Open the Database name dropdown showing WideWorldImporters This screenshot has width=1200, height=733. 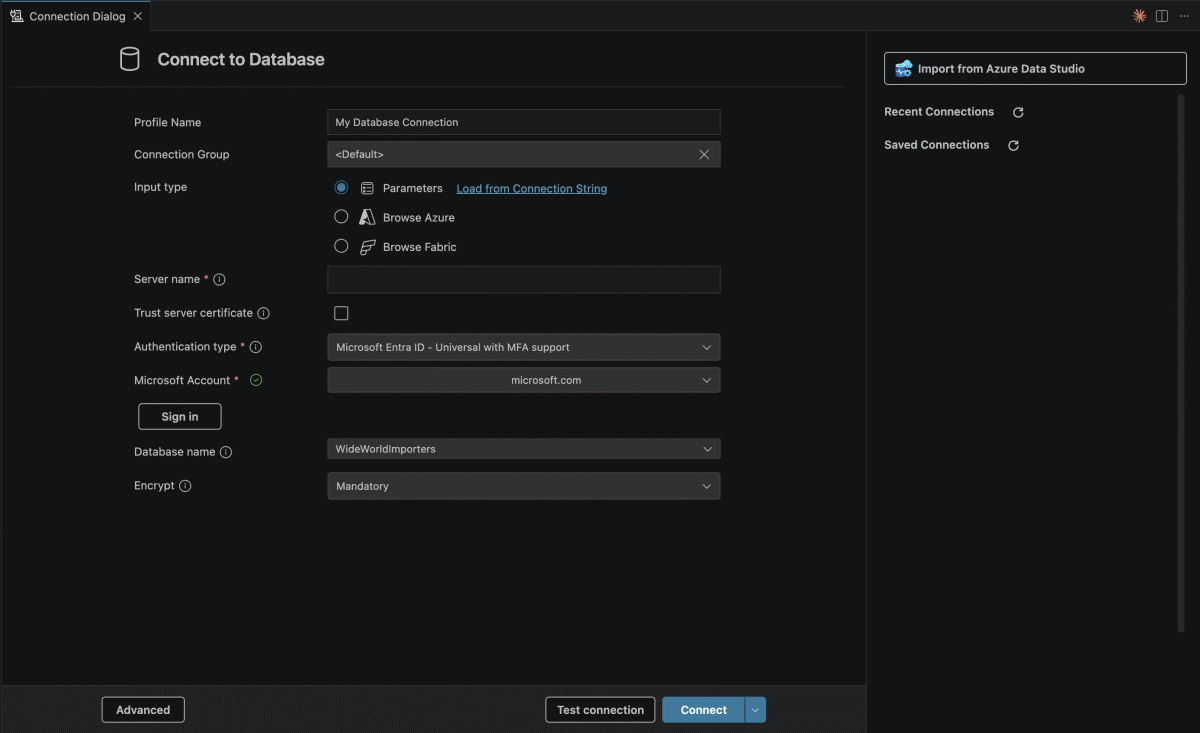[523, 449]
